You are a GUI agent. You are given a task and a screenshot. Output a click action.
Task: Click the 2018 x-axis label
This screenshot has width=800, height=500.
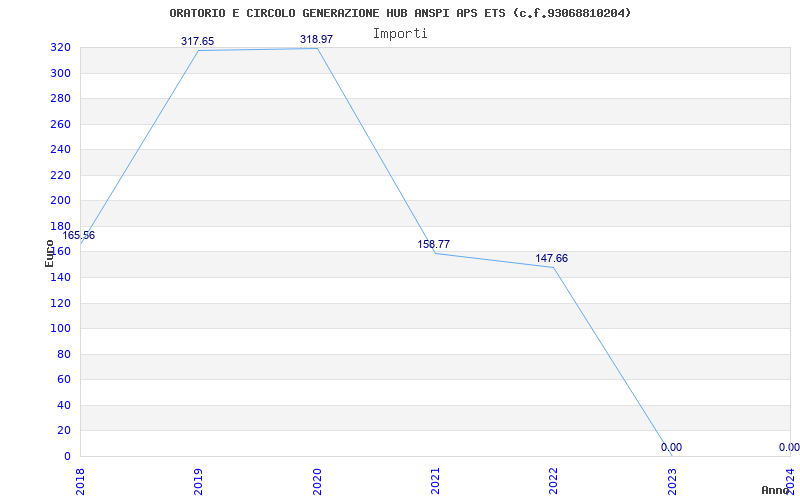pyautogui.click(x=80, y=480)
